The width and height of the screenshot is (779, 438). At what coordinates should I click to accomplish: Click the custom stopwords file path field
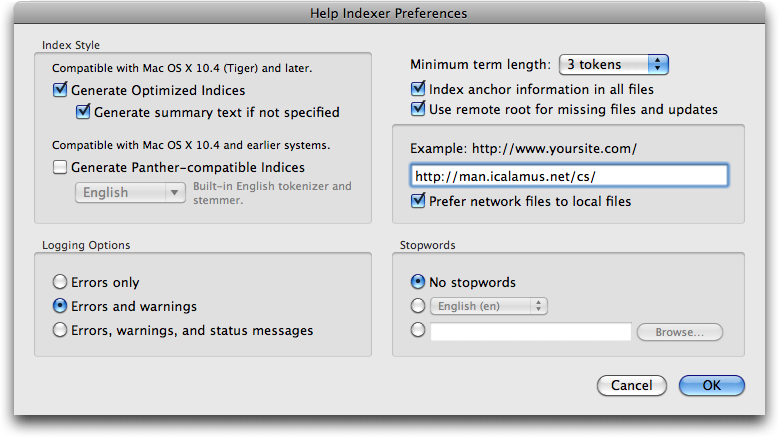click(x=530, y=332)
